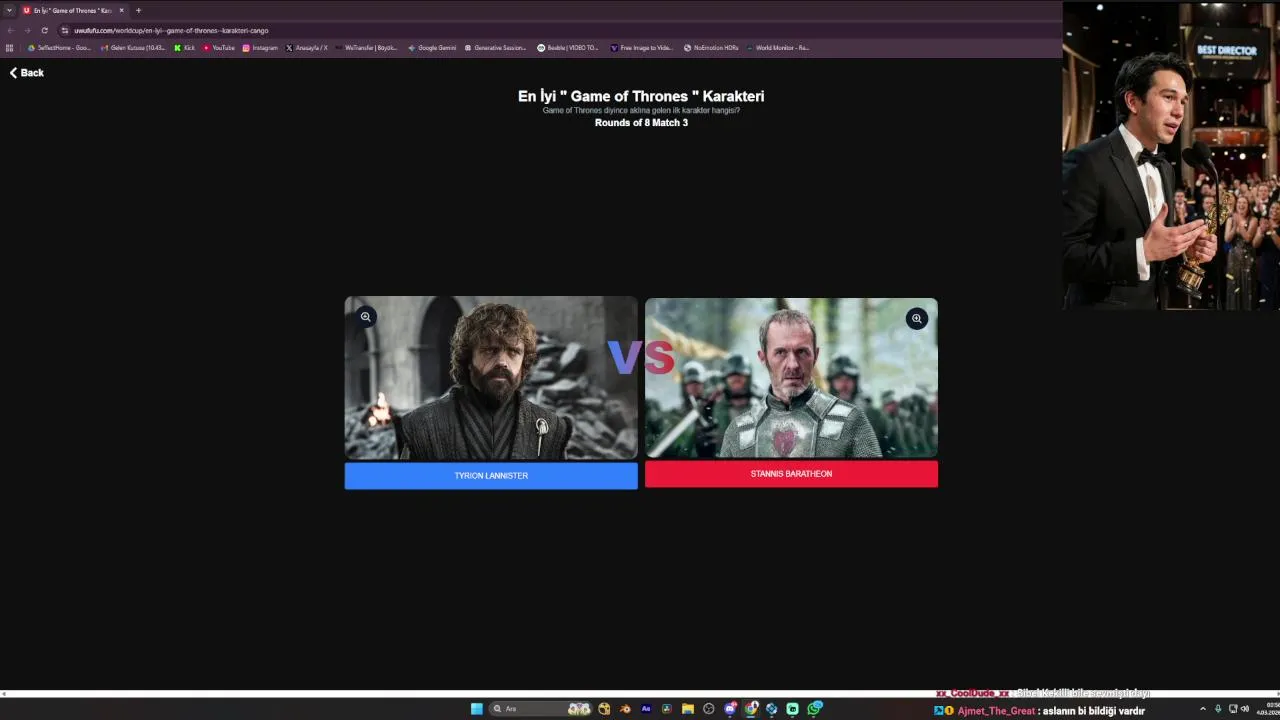Viewport: 1280px width, 720px height.
Task: Close the Game of Thrones tab
Action: click(x=122, y=10)
